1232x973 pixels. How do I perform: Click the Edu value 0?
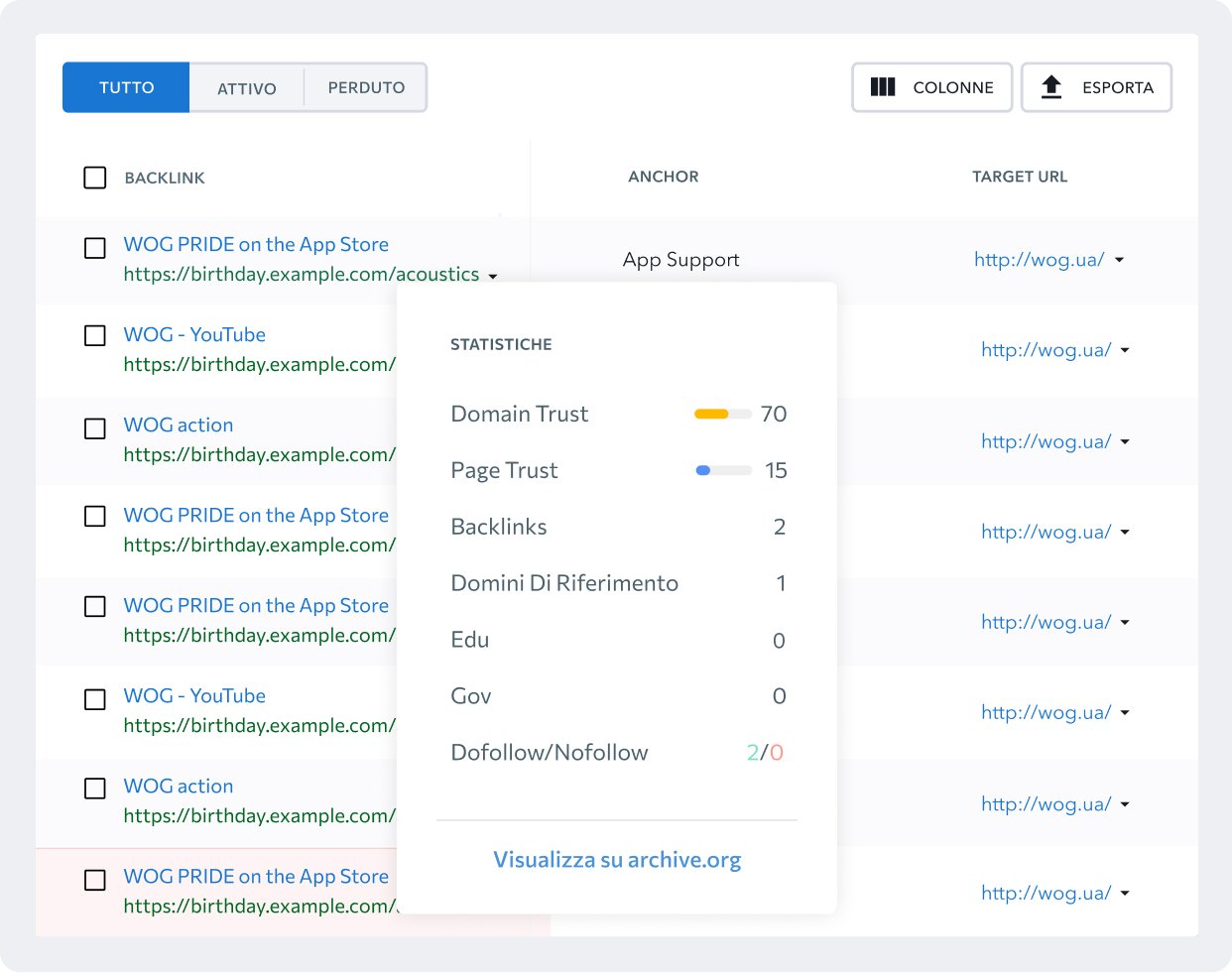click(780, 641)
